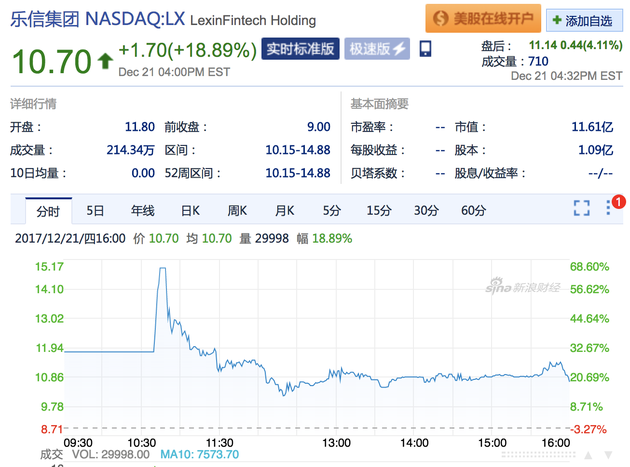Click the after-hours volume value 710

point(538,61)
